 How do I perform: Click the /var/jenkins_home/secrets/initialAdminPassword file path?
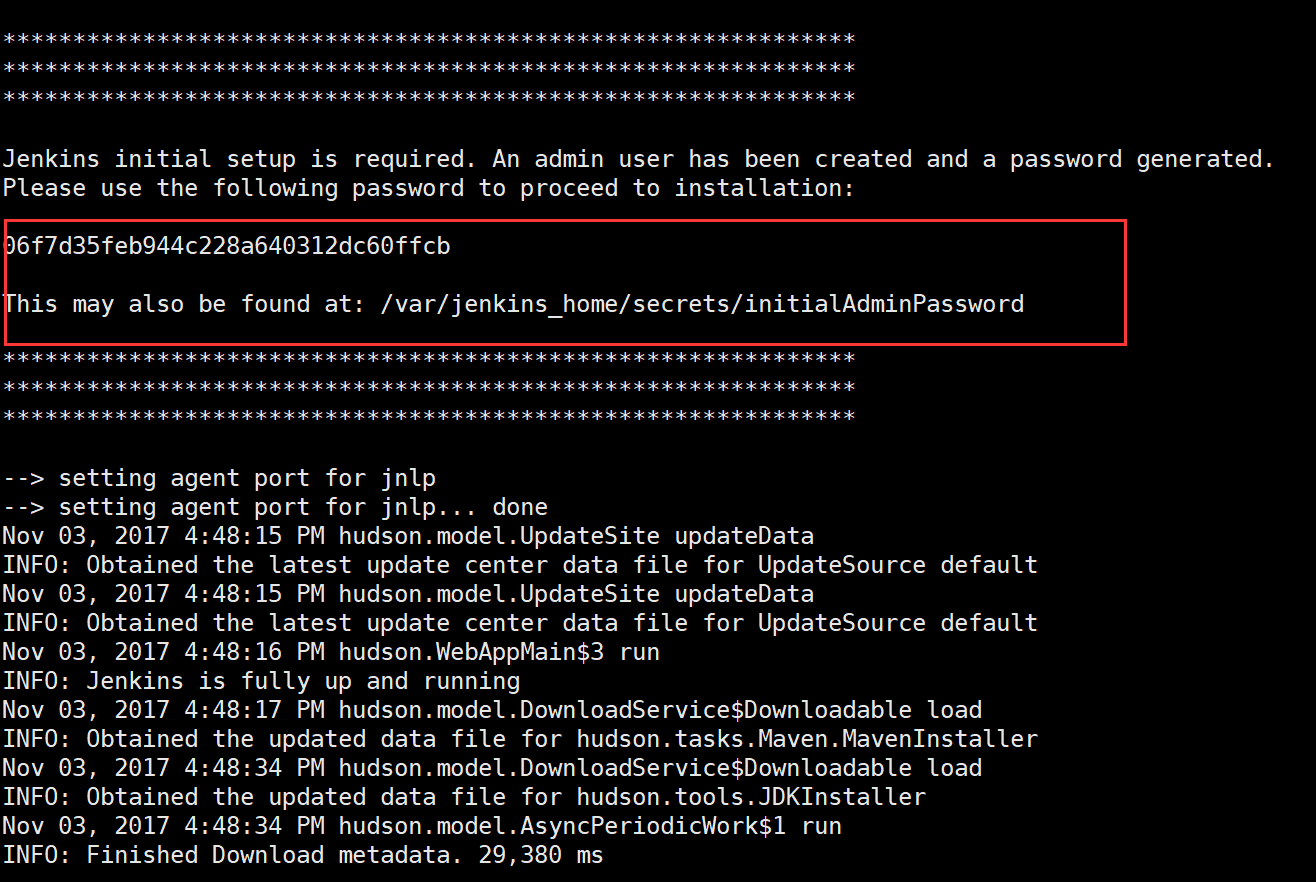[x=702, y=304]
